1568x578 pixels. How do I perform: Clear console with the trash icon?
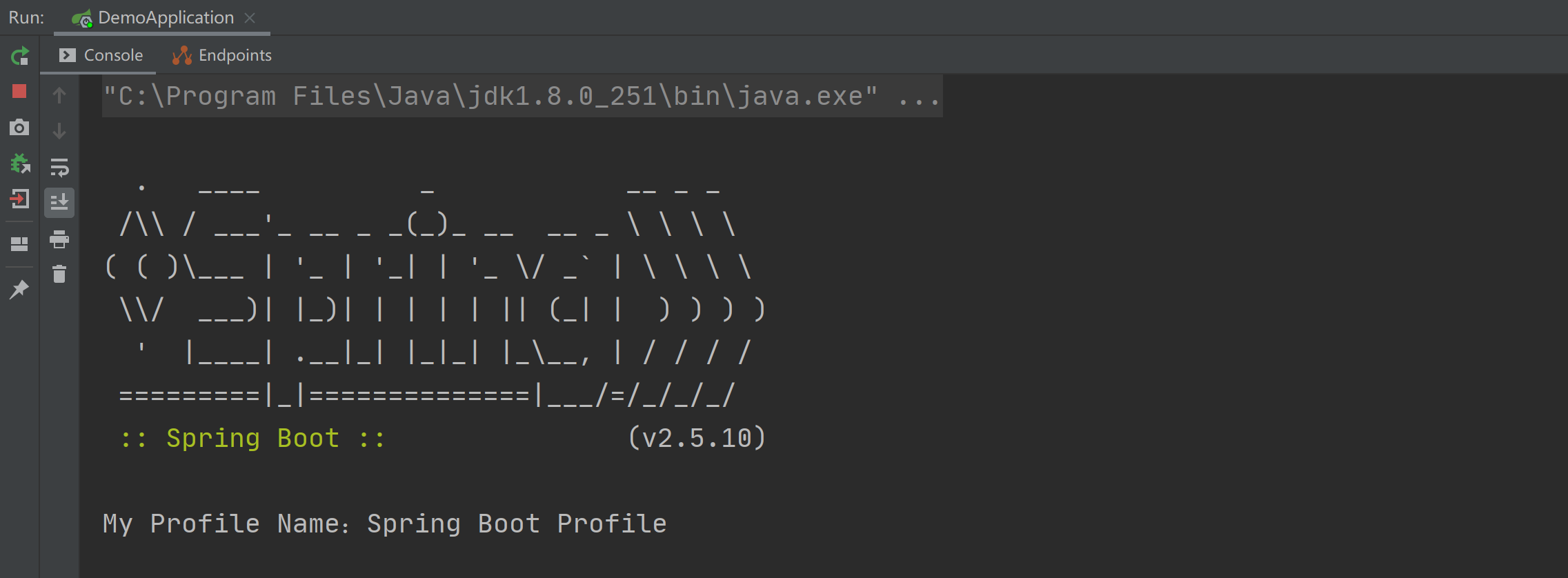[x=59, y=274]
